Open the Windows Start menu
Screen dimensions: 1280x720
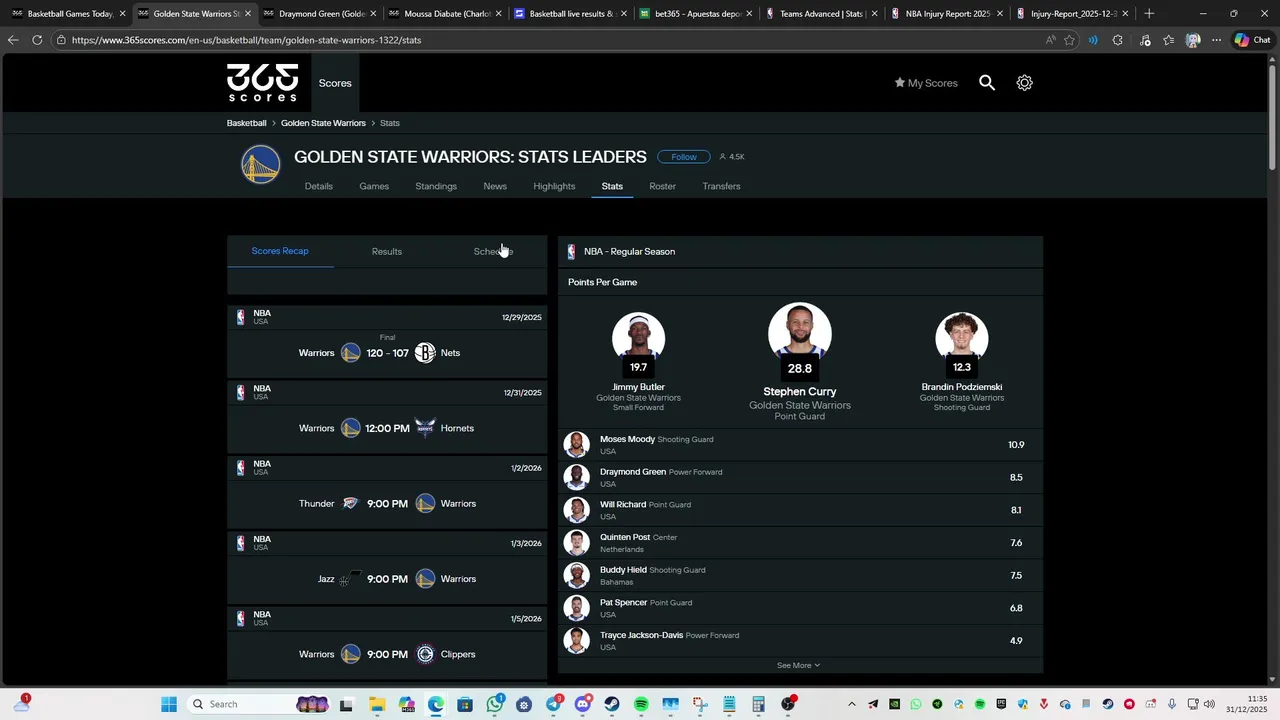tap(169, 704)
